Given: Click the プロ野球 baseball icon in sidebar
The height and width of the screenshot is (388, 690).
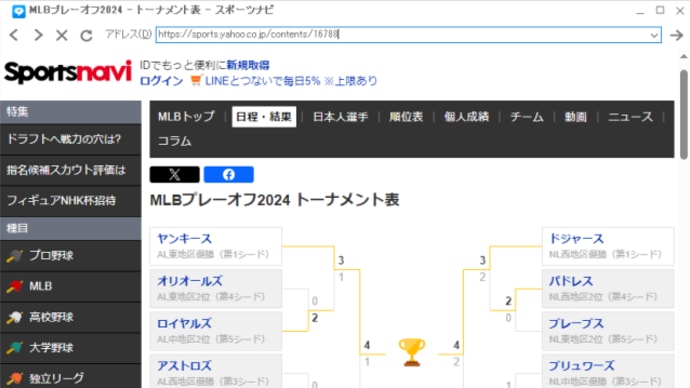Looking at the screenshot, I should pos(15,256).
